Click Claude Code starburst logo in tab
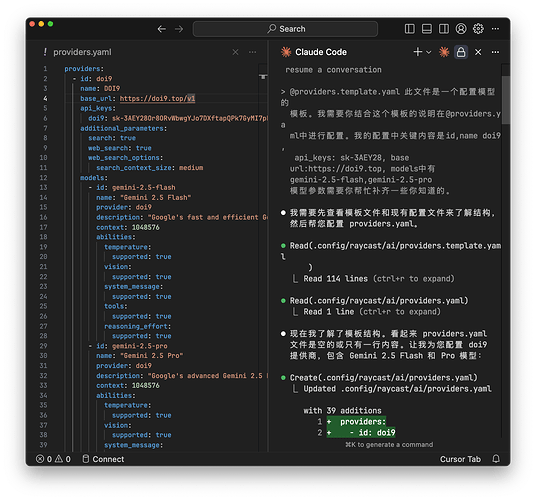 (286, 52)
